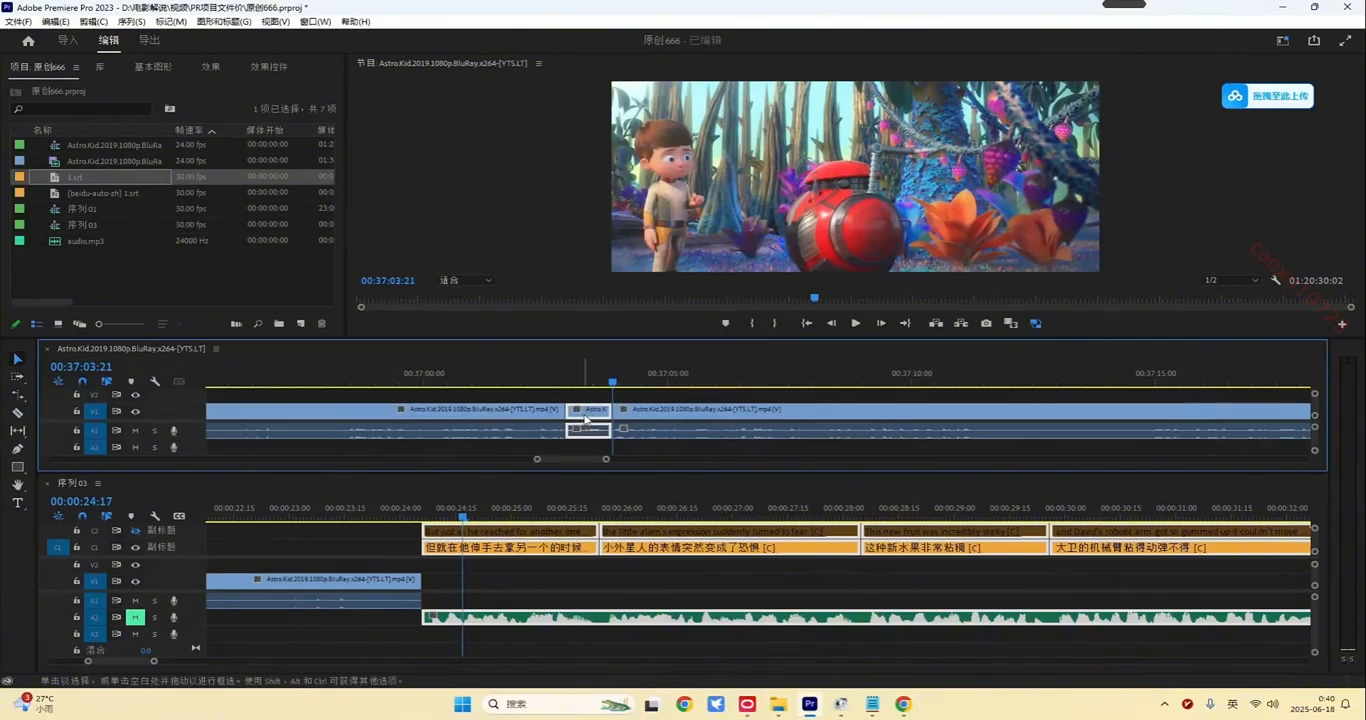This screenshot has width=1366, height=720.
Task: Select the Pen tool in the tools panel
Action: [x=17, y=448]
